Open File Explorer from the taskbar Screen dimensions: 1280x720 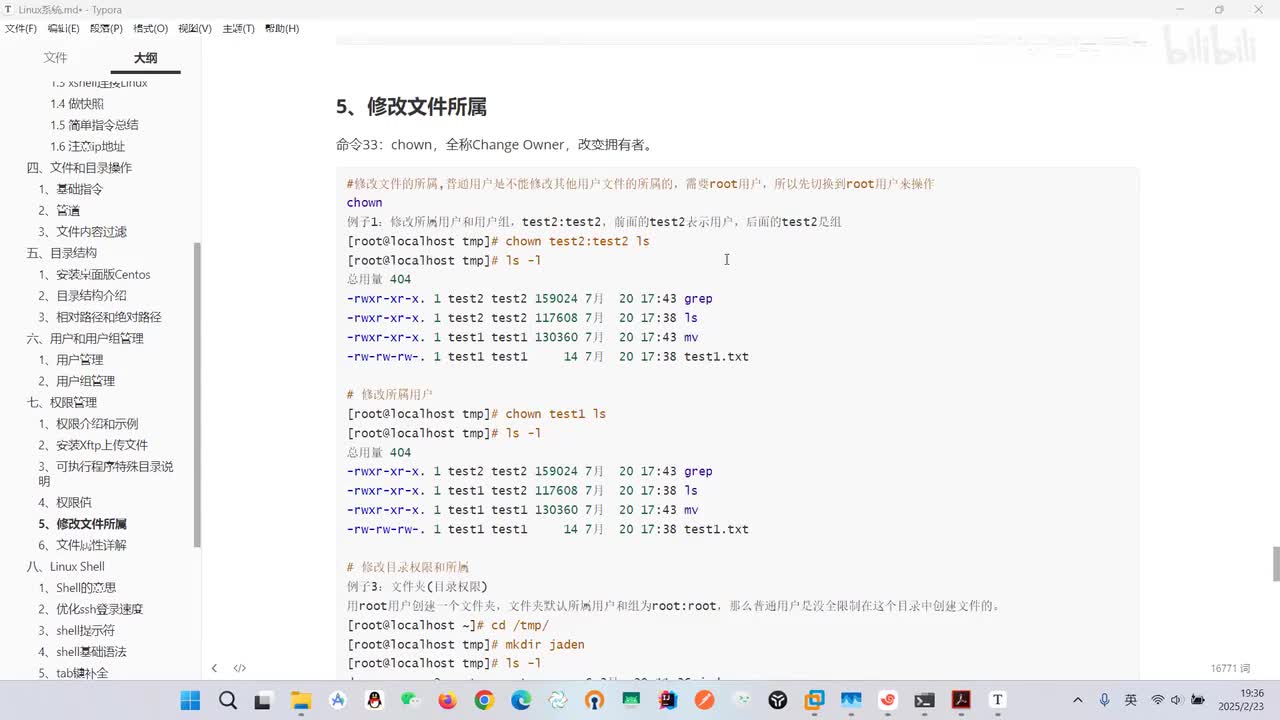pyautogui.click(x=301, y=700)
